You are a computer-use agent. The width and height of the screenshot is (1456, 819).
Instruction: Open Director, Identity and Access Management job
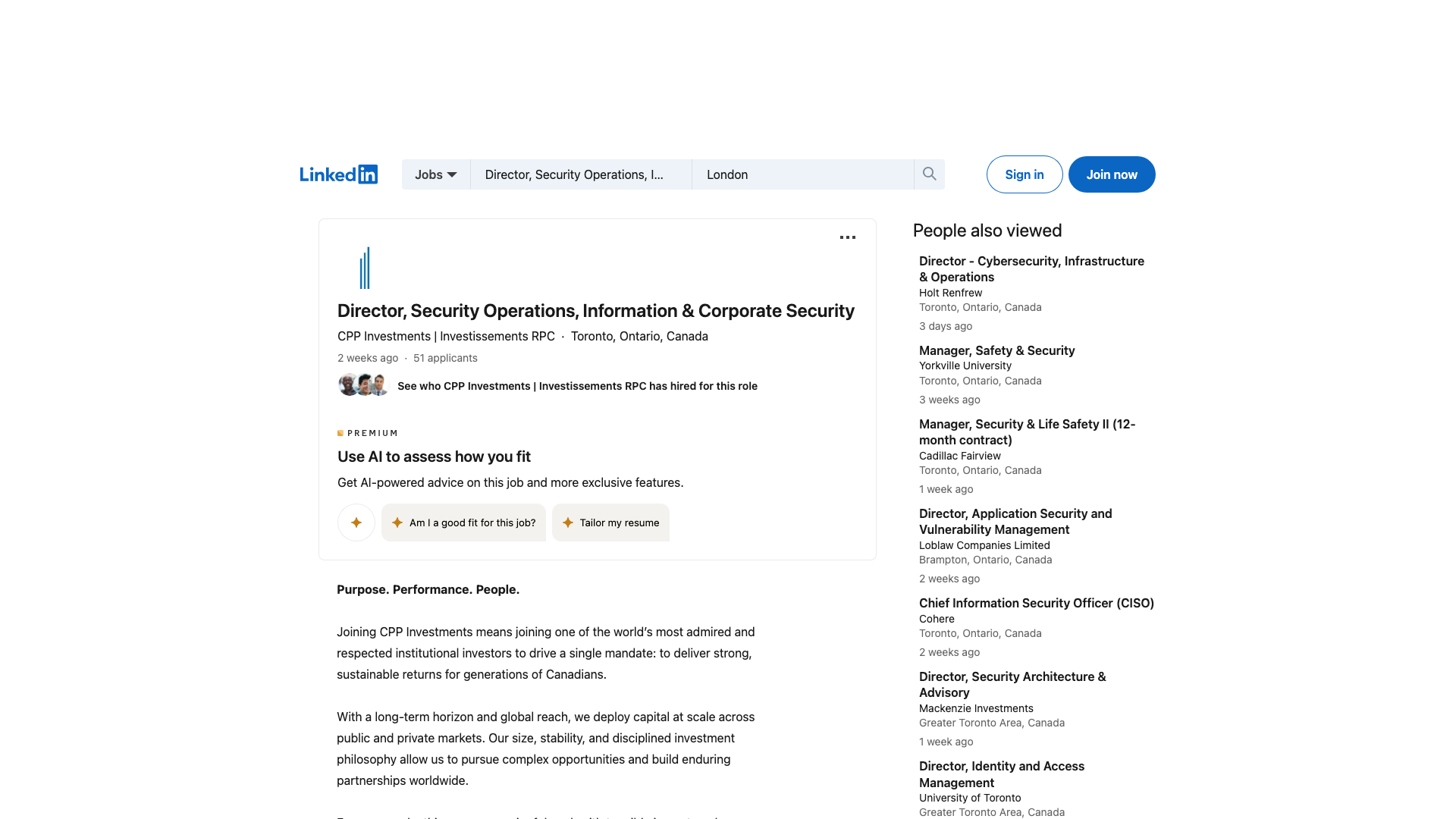1002,774
